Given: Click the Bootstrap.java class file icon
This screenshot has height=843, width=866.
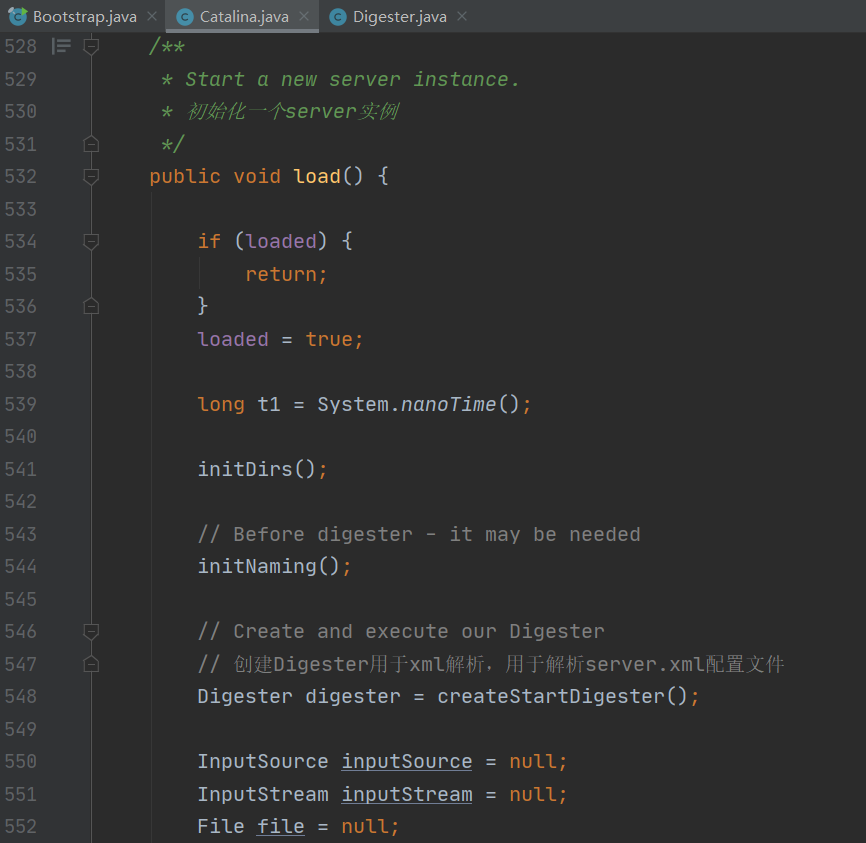Looking at the screenshot, I should click(18, 17).
